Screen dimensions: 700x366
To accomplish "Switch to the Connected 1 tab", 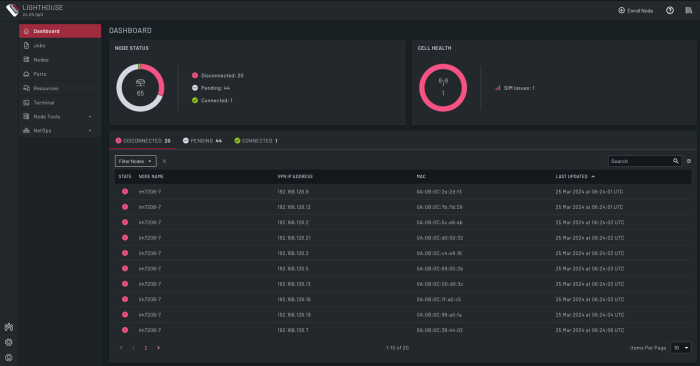I will pos(256,141).
